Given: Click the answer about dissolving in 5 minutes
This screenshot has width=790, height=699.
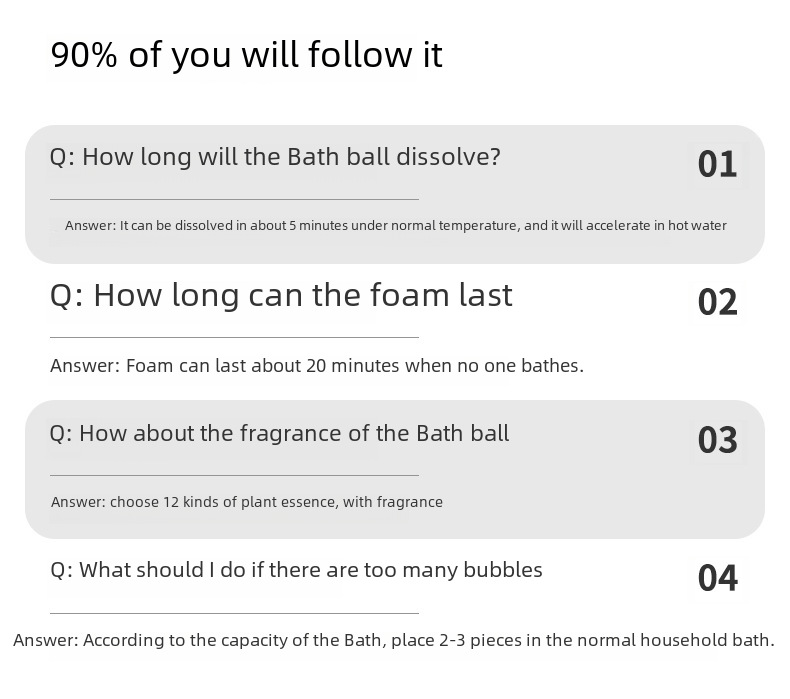Looking at the screenshot, I should 395,225.
